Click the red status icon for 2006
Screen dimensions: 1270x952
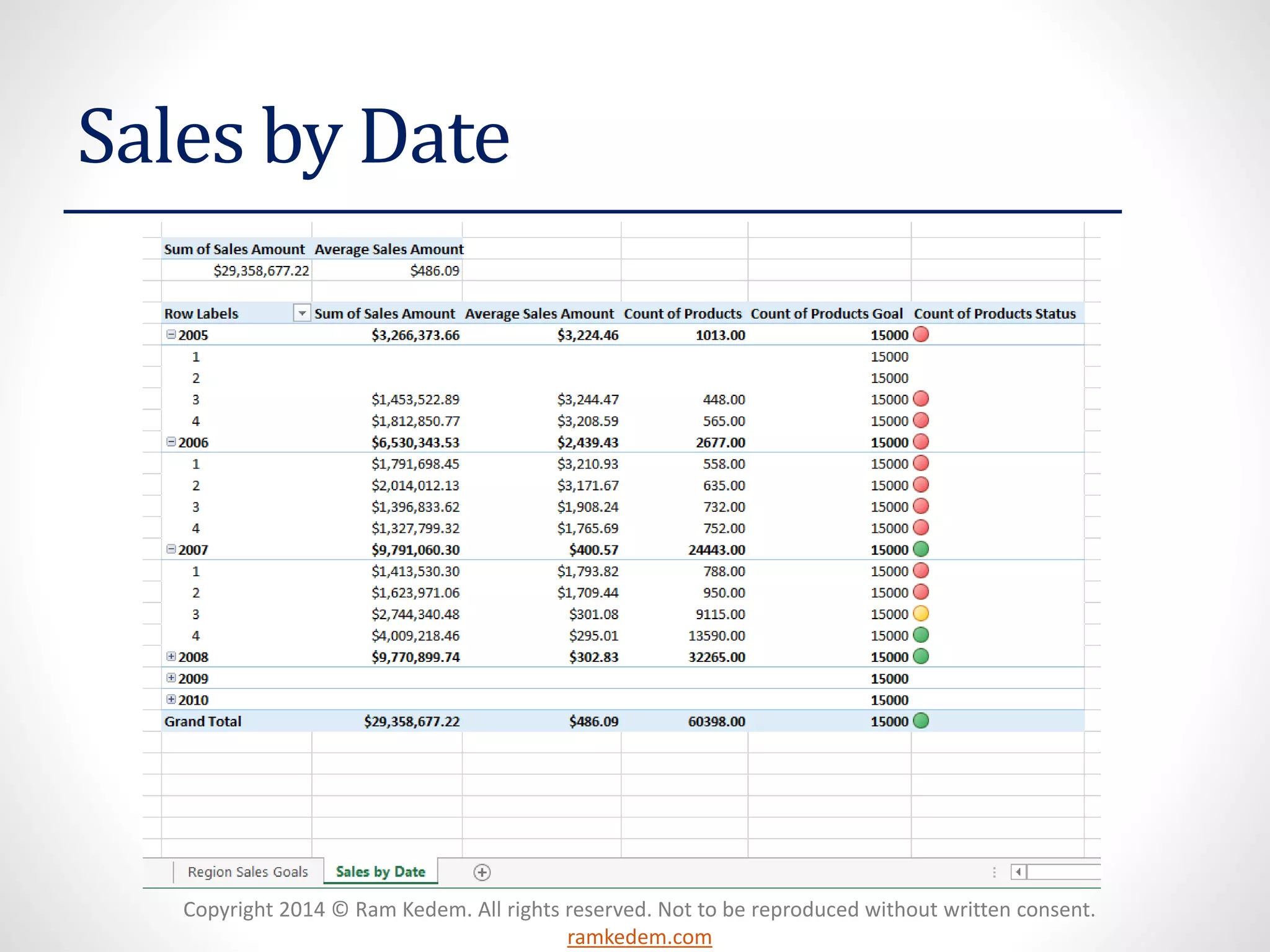921,442
